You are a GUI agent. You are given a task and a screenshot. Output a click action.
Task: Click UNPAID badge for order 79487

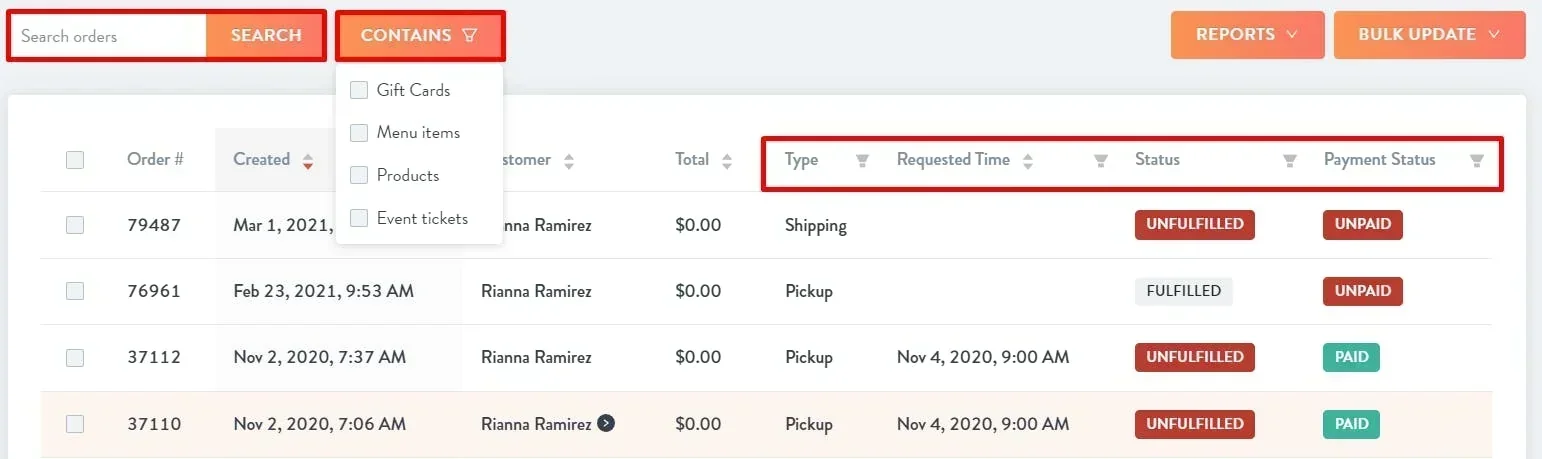point(1363,224)
